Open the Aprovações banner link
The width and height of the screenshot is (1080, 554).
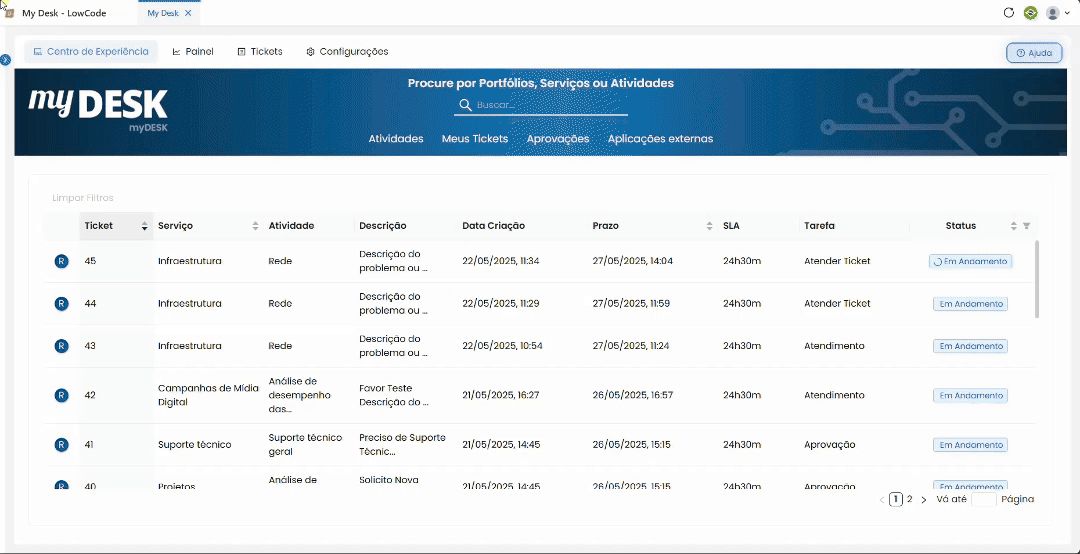[x=558, y=138]
